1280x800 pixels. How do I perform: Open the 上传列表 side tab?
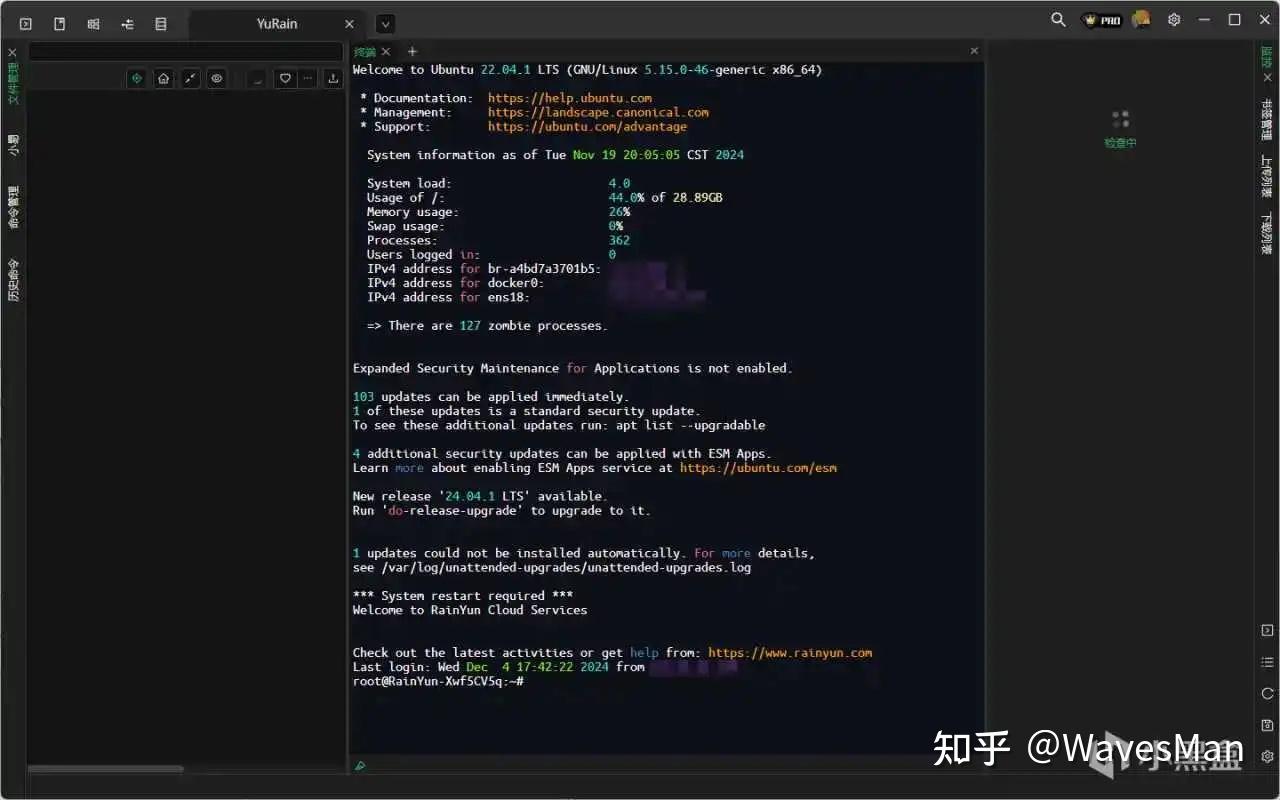tap(1266, 176)
